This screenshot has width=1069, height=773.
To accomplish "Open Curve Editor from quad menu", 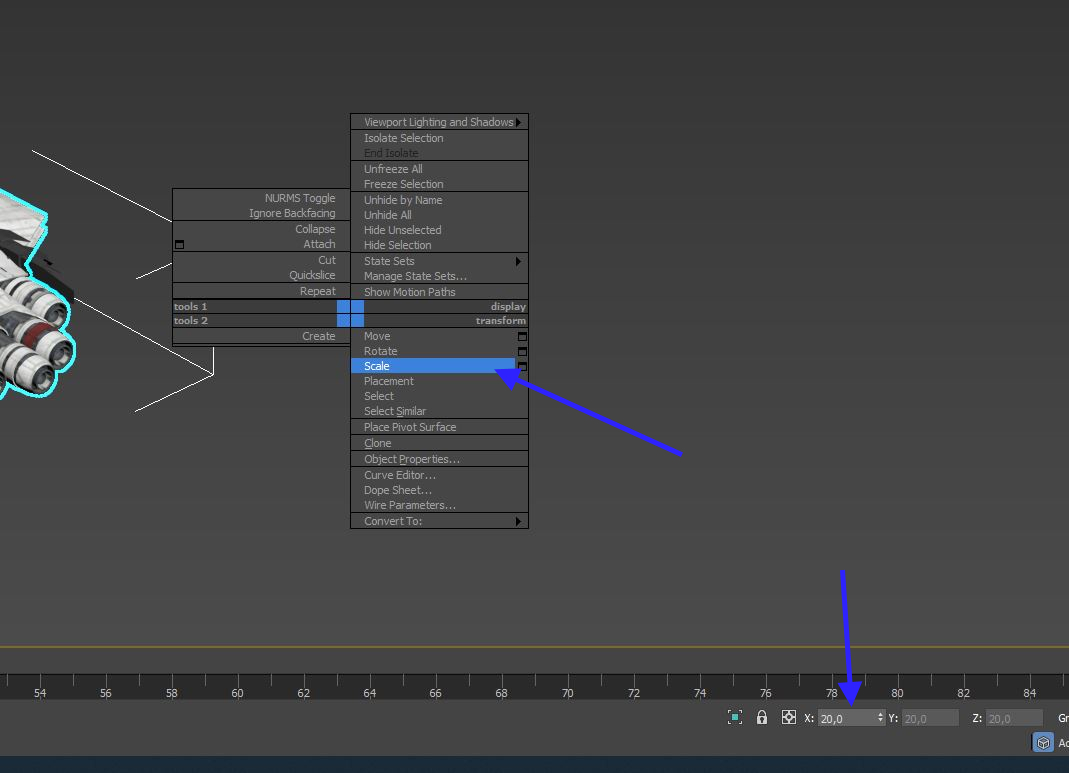I will pos(399,475).
